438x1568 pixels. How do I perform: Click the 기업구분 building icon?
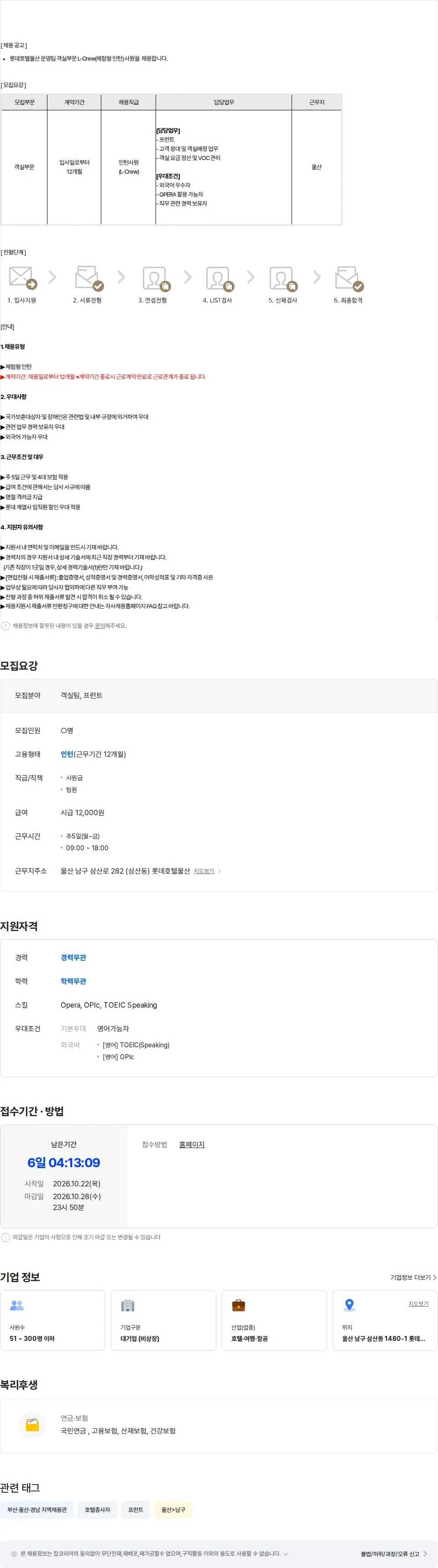click(x=127, y=1305)
